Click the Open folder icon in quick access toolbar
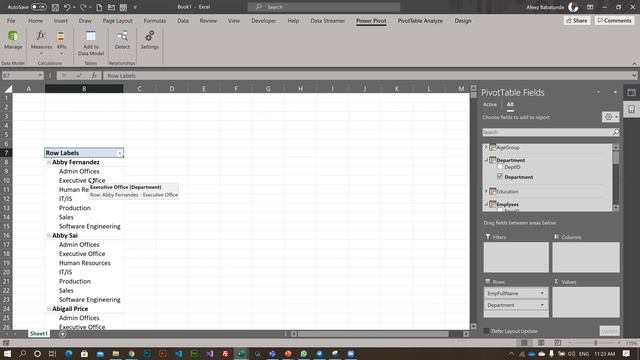 [x=111, y=7]
